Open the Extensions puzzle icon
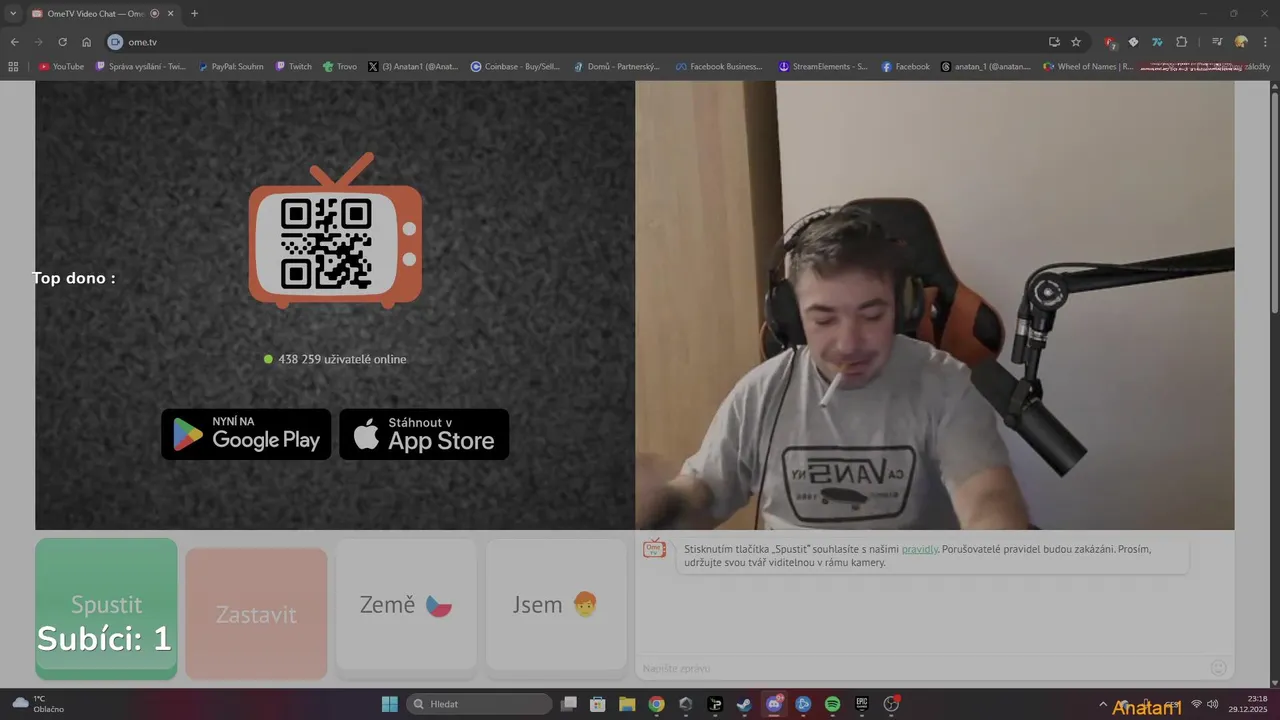 tap(1181, 42)
